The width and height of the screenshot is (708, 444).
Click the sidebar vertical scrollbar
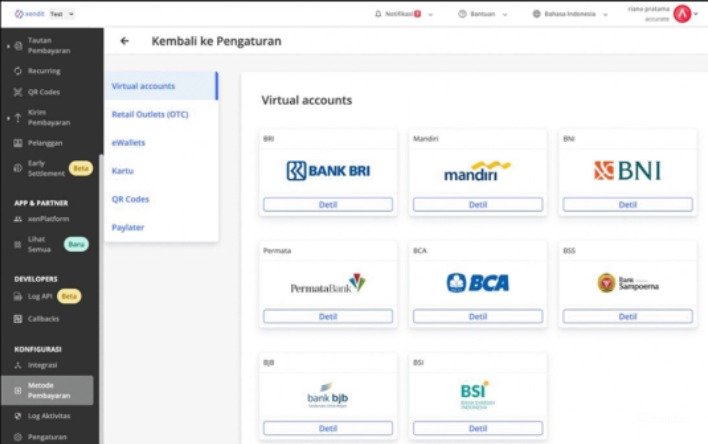coord(101,298)
